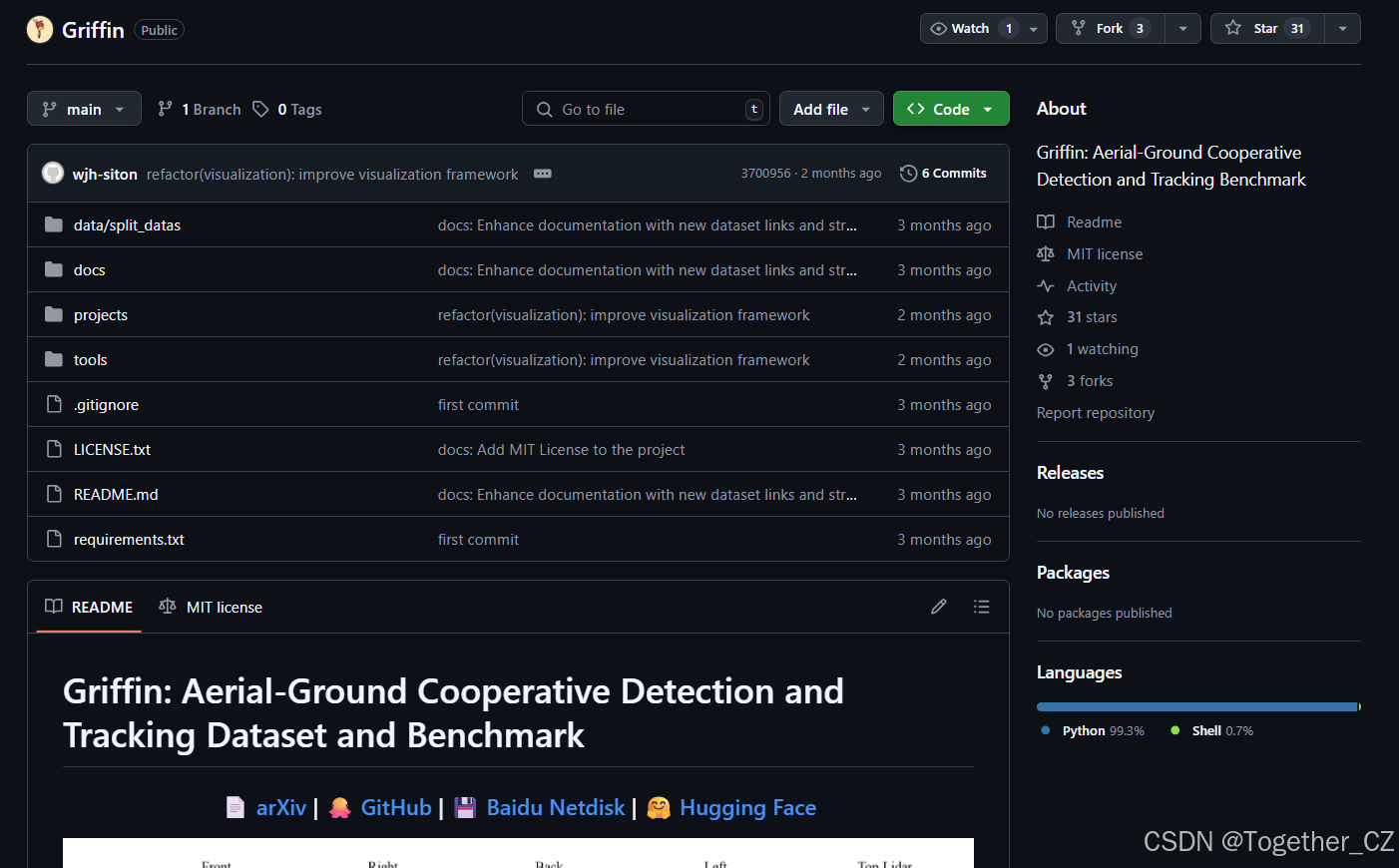Screen dimensions: 1399x868
Task: Click the pencil icon to edit the README
Action: [938, 606]
